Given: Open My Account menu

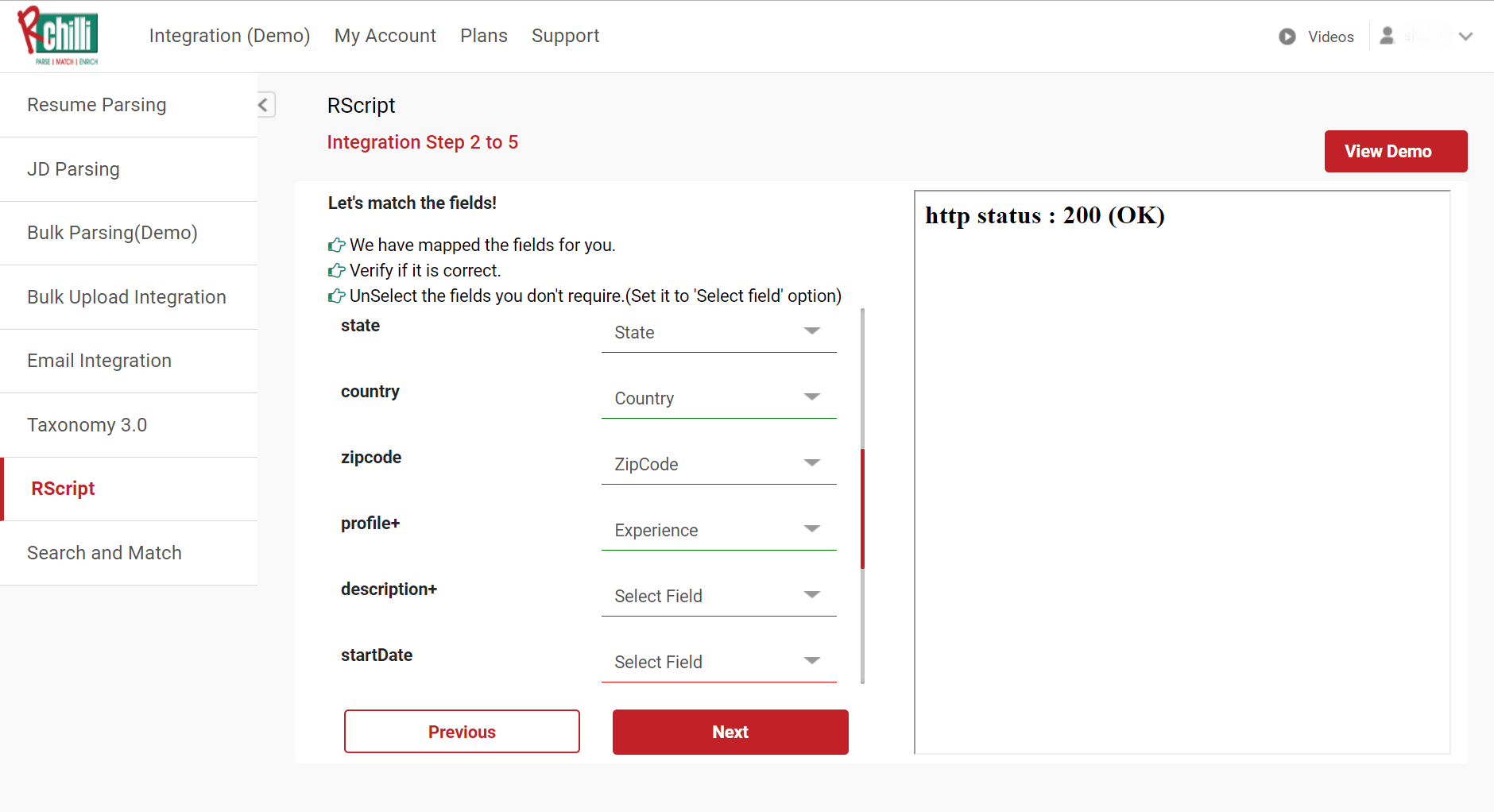Looking at the screenshot, I should click(385, 36).
